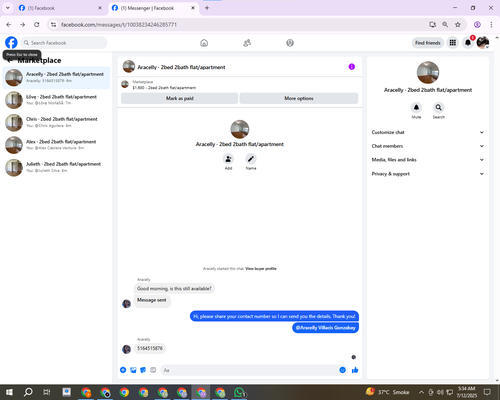Open volume control in system tray
The image size is (500, 400).
click(x=440, y=392)
